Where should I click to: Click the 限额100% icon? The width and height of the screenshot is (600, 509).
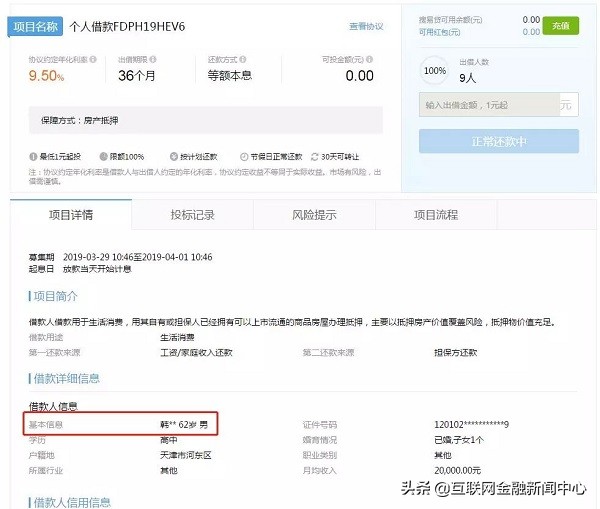[x=103, y=157]
